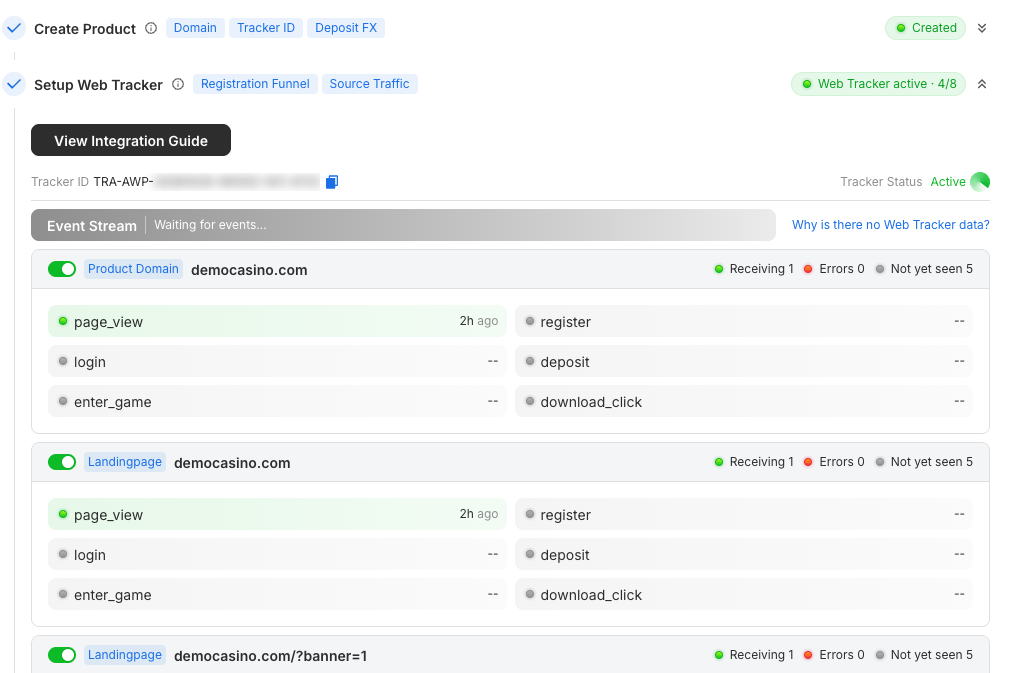Viewport: 1011px width, 673px height.
Task: Select login event in first Landingpage card
Action: (277, 554)
